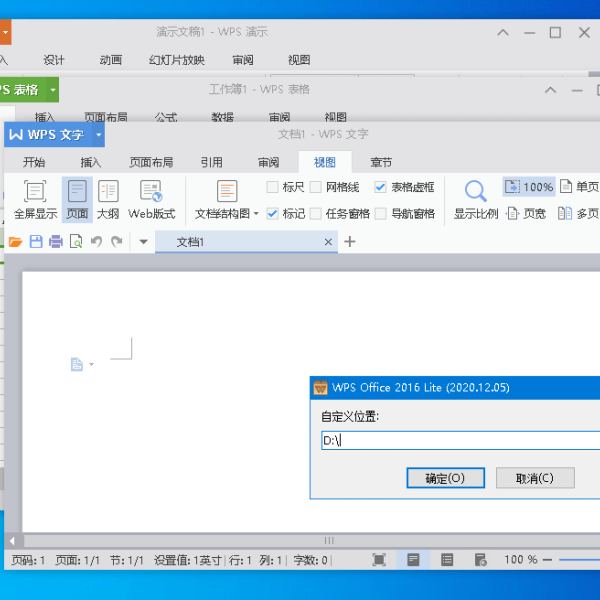Fit view to page width
600x600 pixels.
tap(525, 214)
